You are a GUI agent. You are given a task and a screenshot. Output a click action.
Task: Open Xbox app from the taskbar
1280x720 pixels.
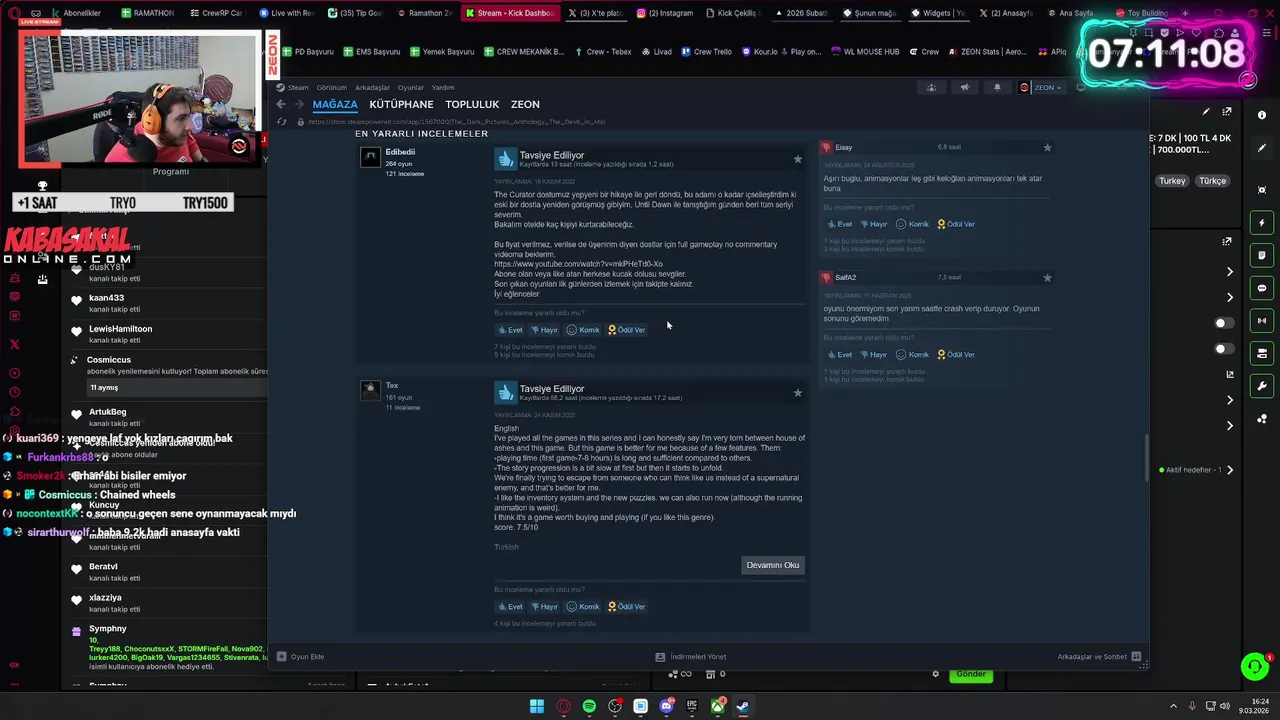point(718,706)
